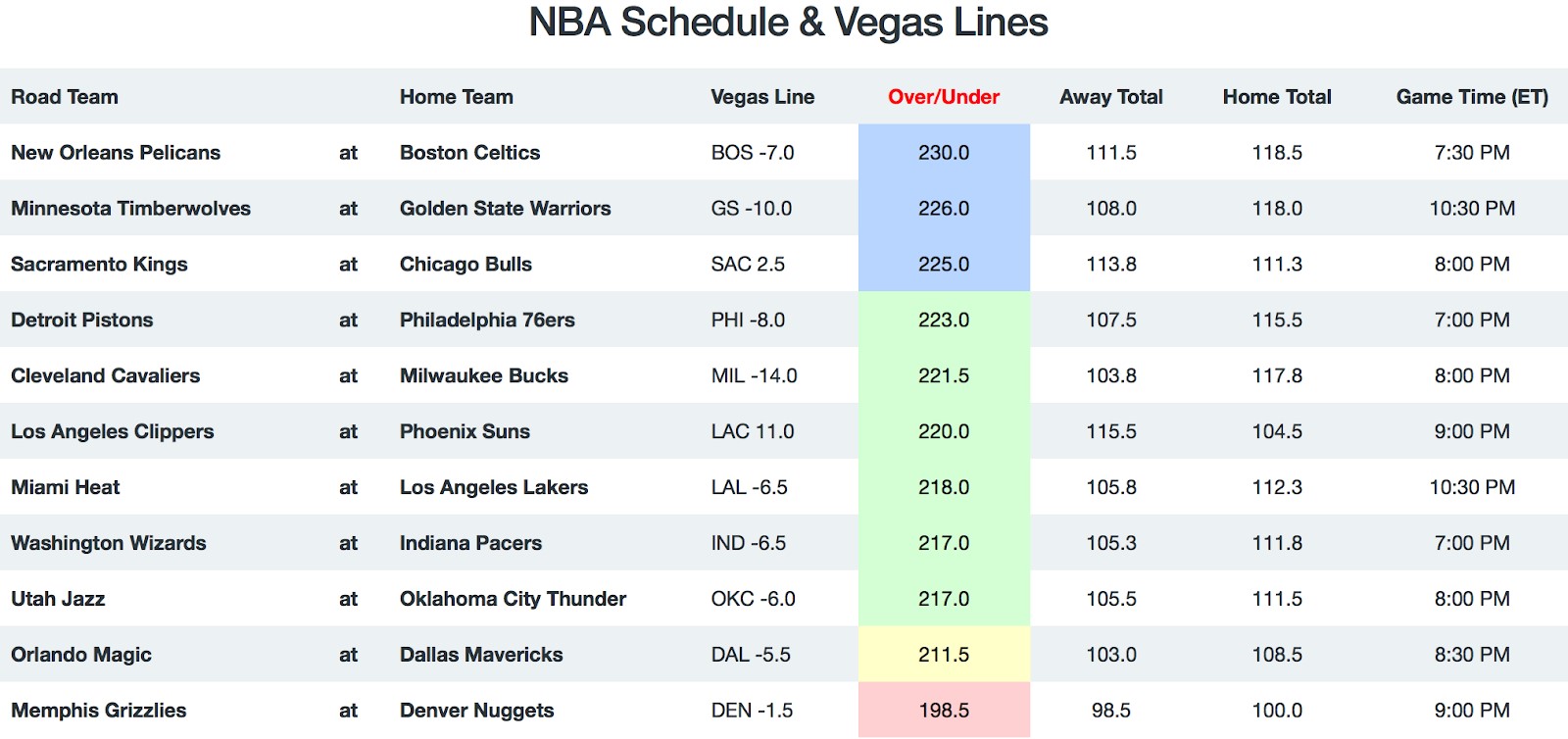Click the Denver Nuggets home team

pyautogui.click(x=476, y=712)
